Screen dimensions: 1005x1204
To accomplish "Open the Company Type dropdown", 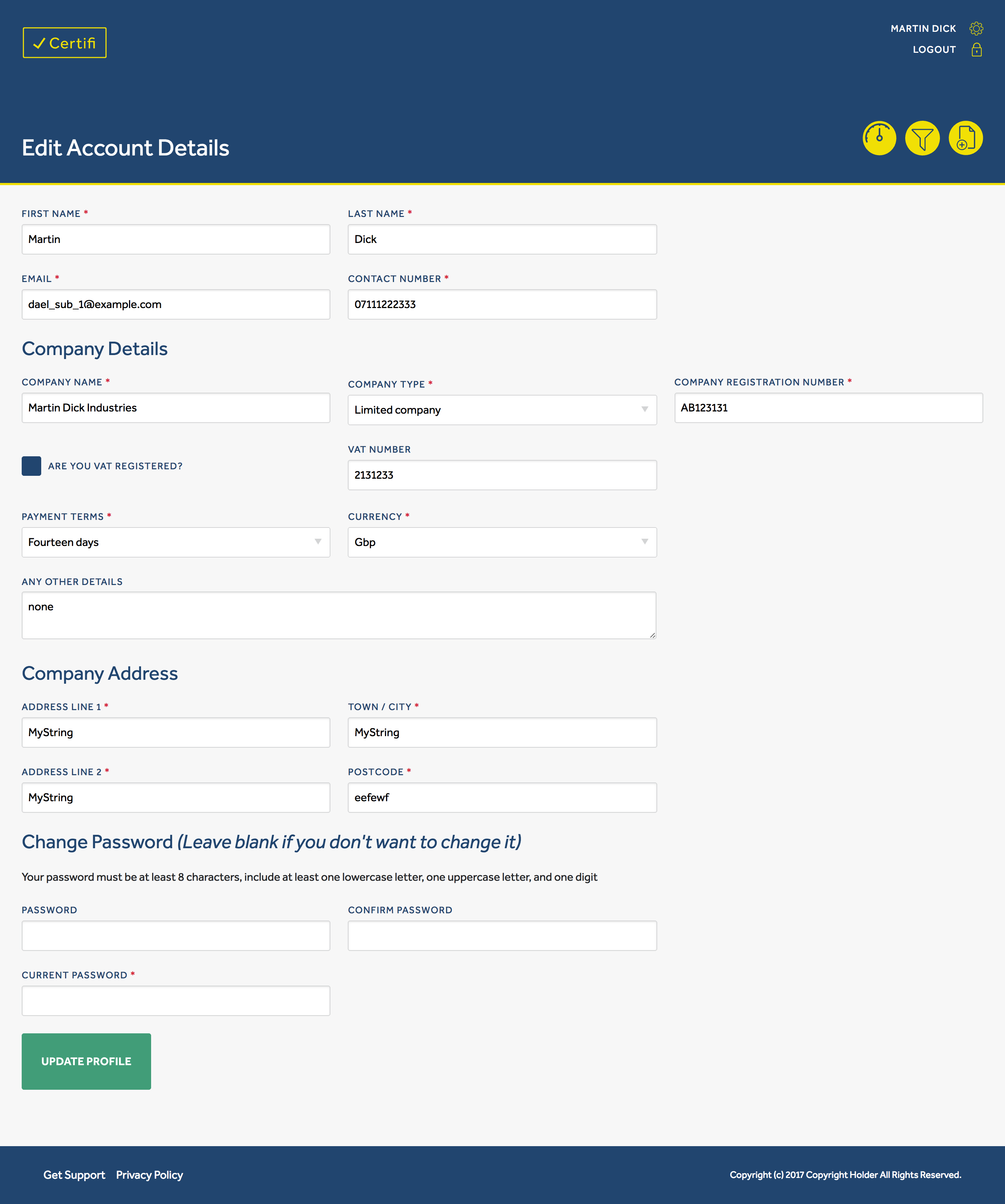I will [x=502, y=409].
